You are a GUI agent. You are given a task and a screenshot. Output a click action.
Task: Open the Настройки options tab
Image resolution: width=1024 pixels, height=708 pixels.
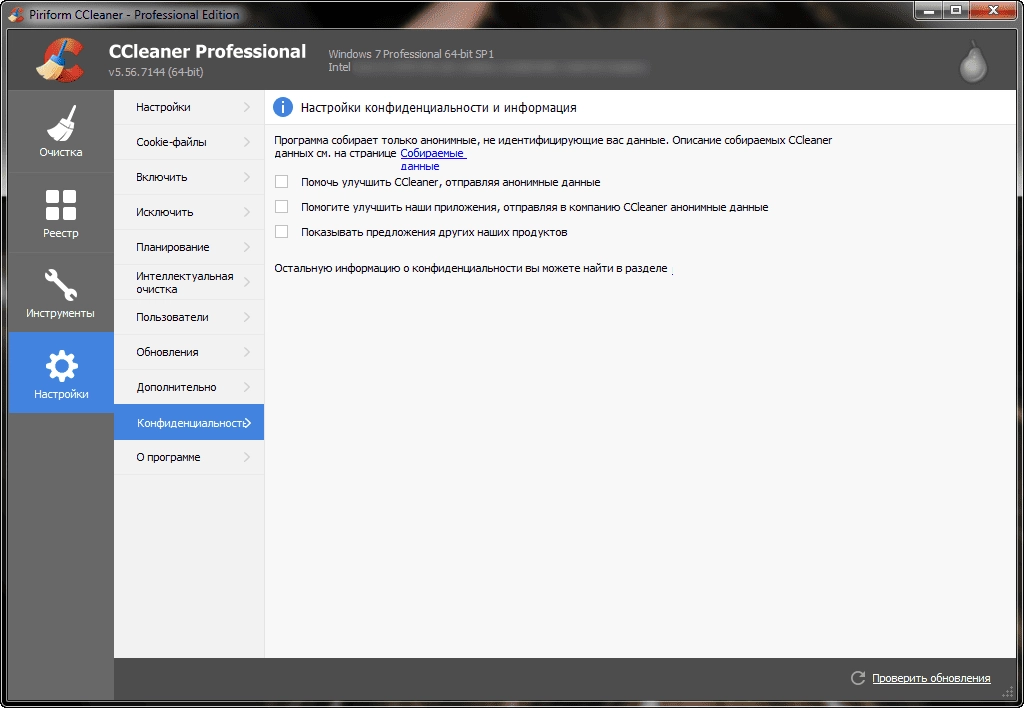pyautogui.click(x=189, y=107)
